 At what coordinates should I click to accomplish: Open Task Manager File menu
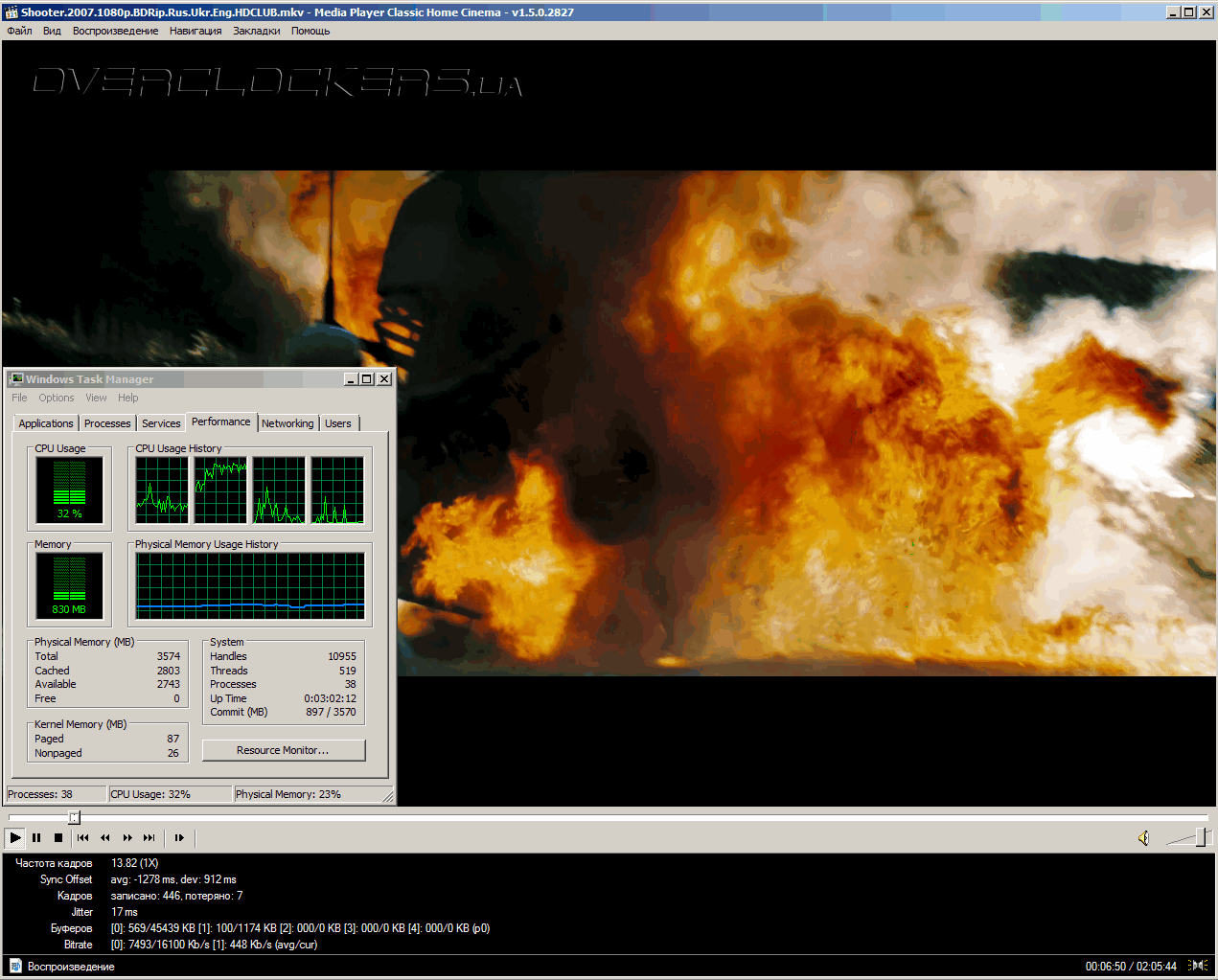tap(19, 398)
